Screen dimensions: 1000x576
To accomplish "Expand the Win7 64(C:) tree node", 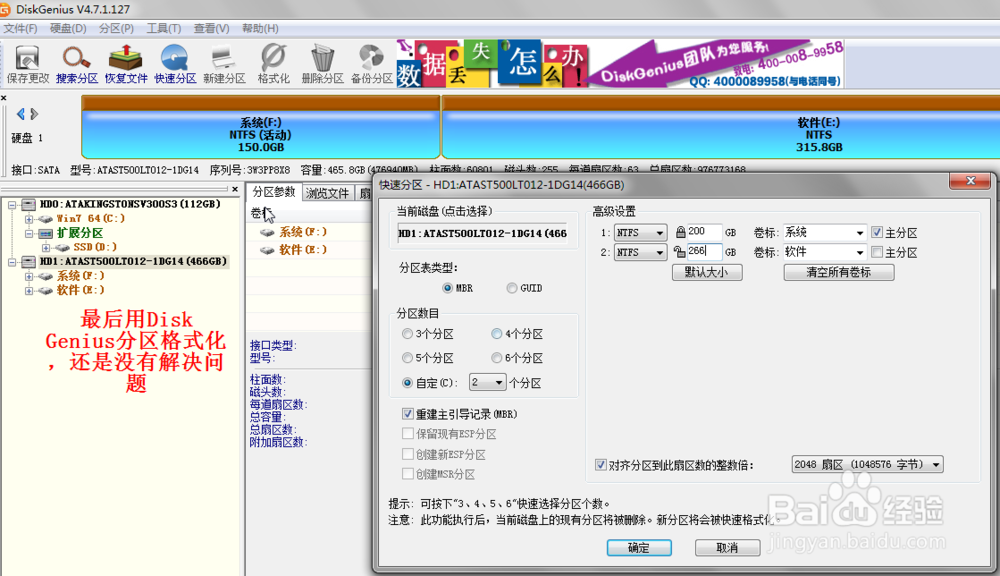I will pos(29,219).
